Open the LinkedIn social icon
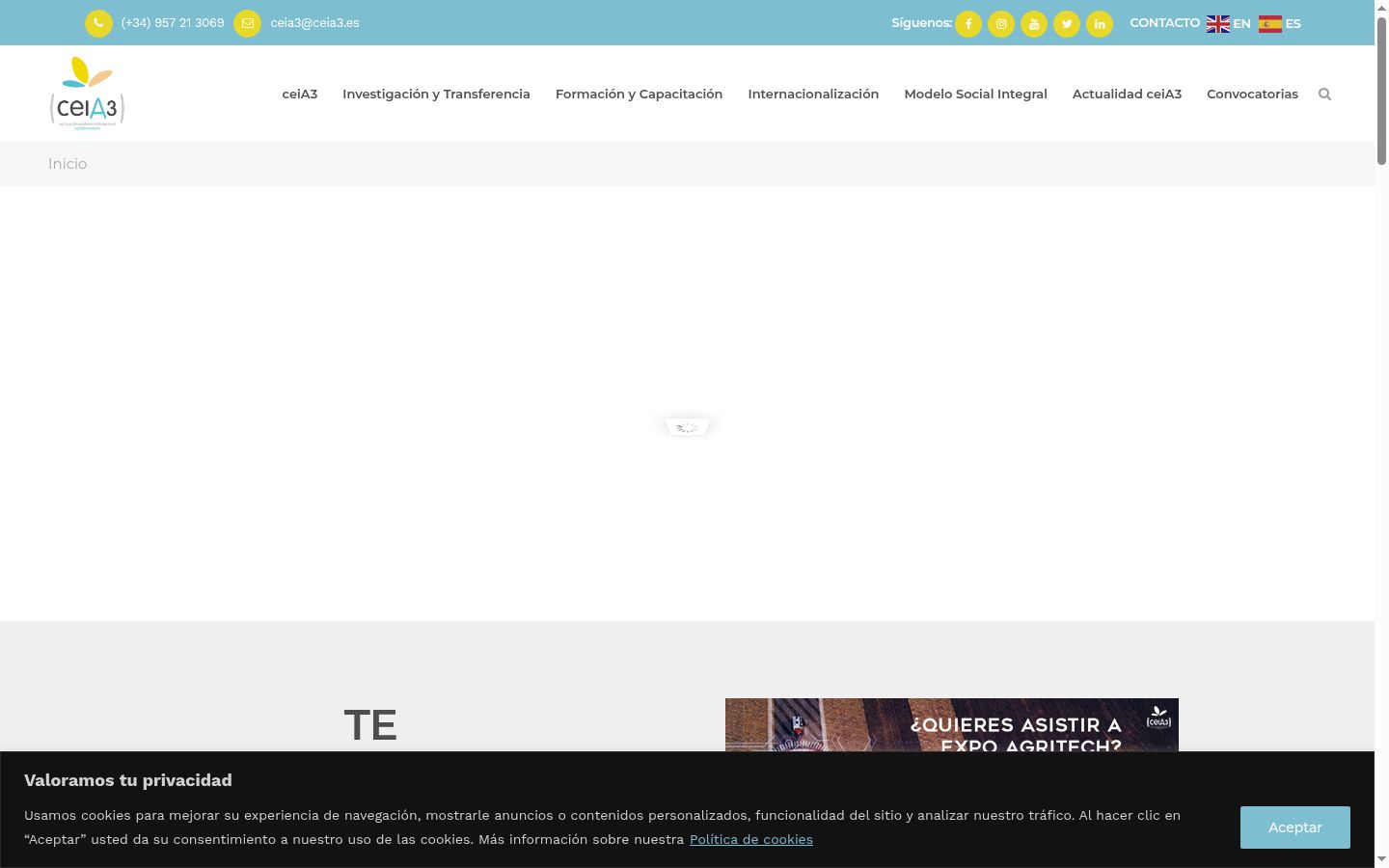The height and width of the screenshot is (868, 1389). click(1100, 24)
